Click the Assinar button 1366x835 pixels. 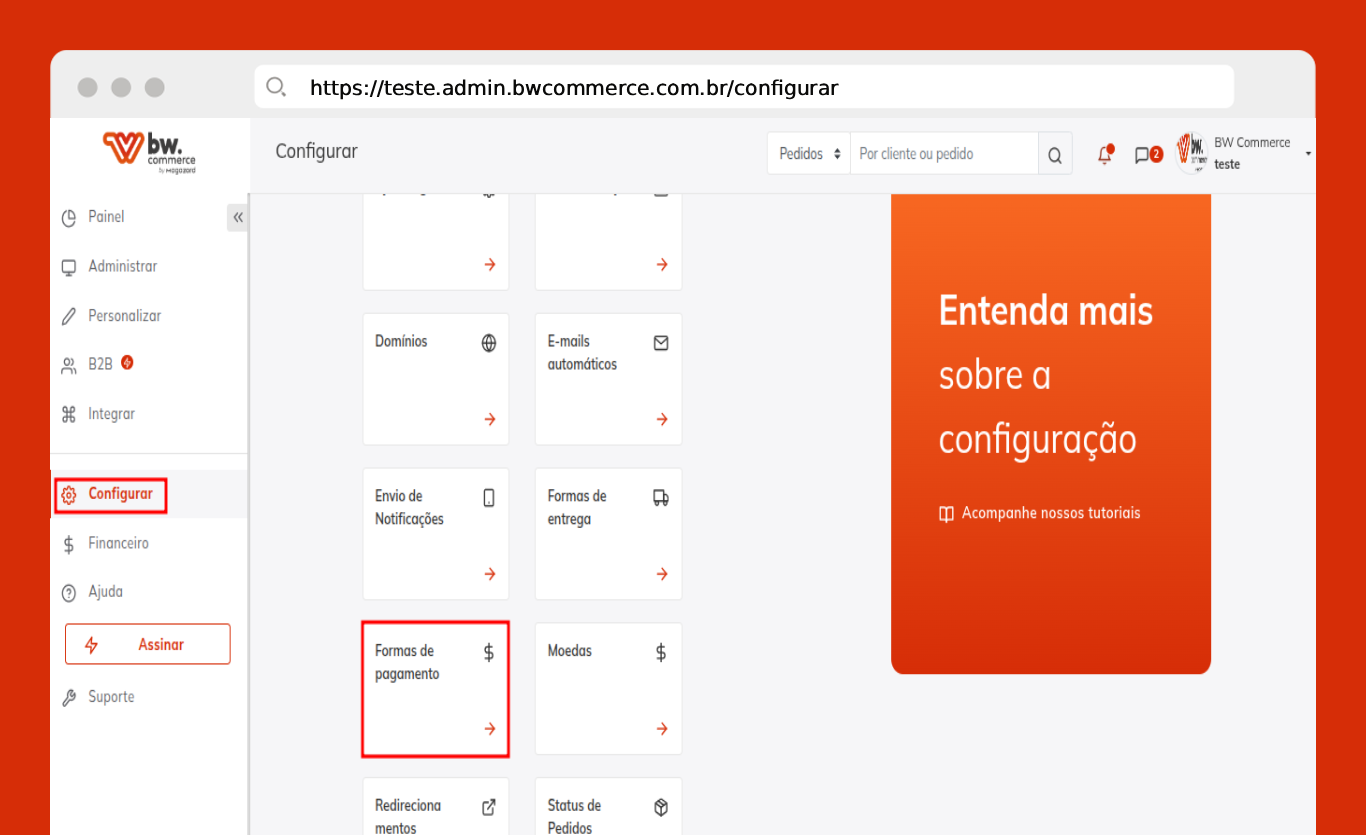(148, 645)
